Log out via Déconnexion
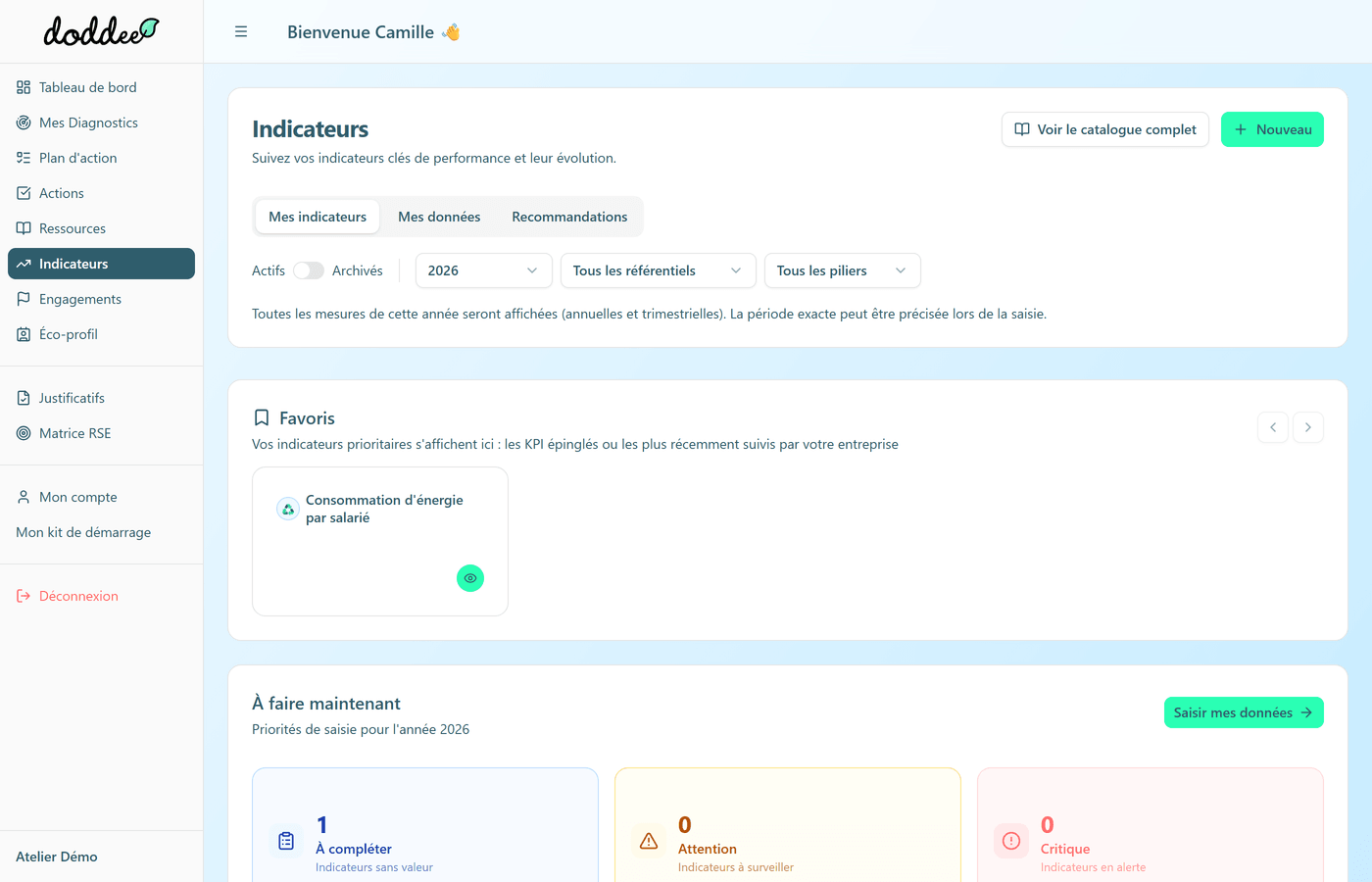The width and height of the screenshot is (1372, 882). coord(102,596)
